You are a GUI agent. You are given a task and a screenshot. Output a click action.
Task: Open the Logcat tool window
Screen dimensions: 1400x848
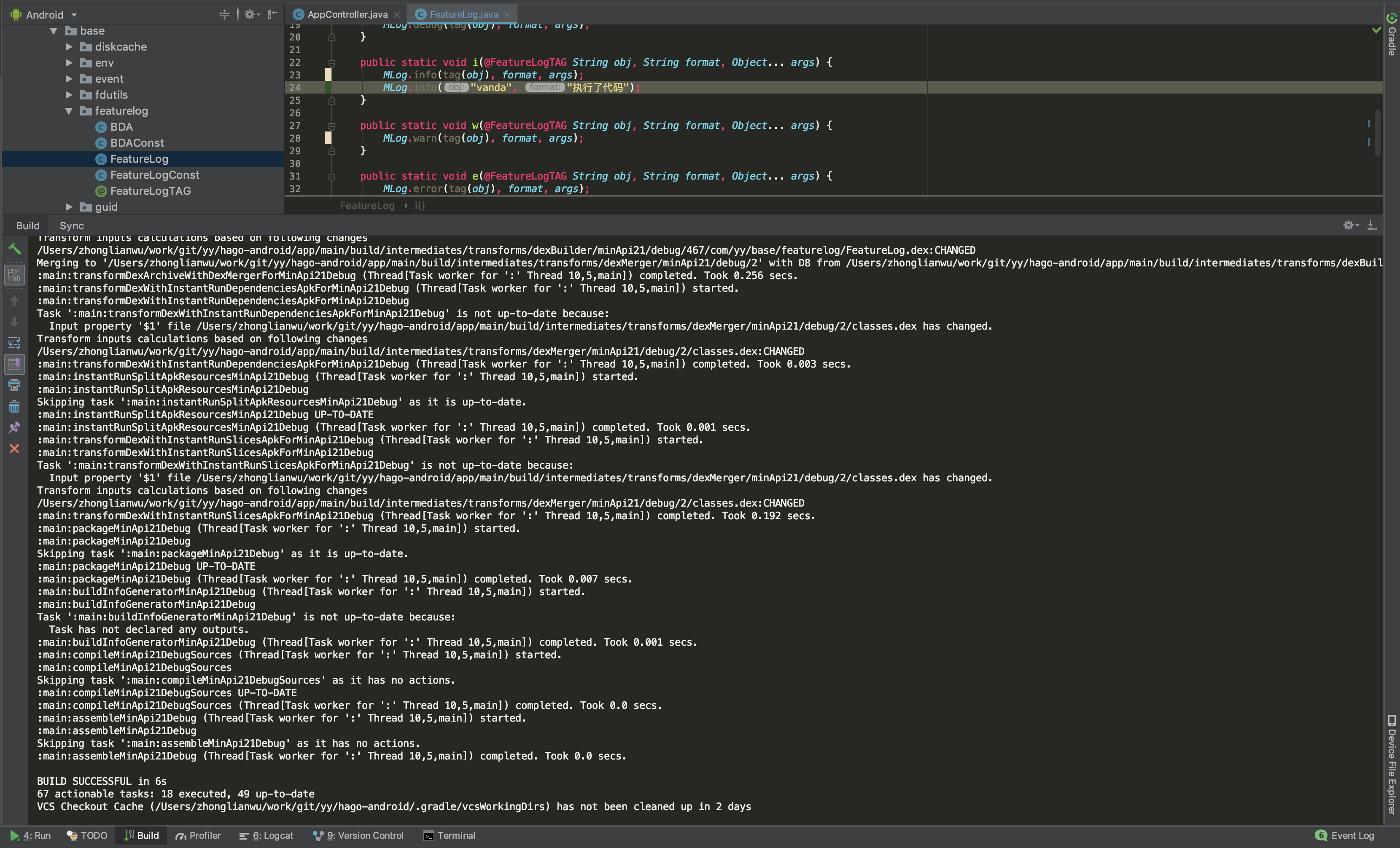(x=266, y=835)
